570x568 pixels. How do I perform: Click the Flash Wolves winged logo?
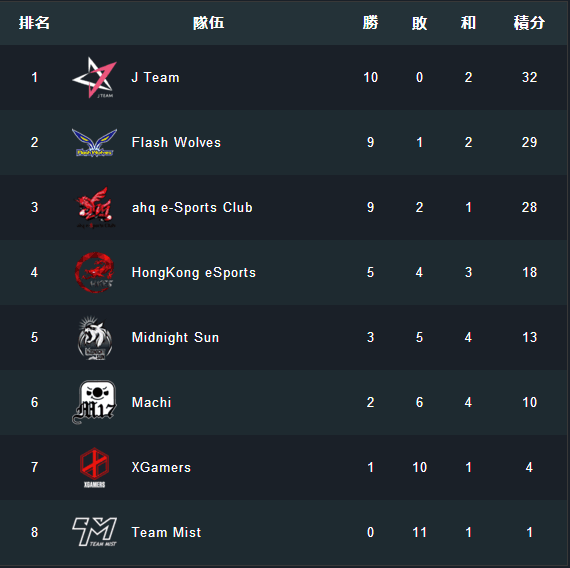tap(95, 143)
